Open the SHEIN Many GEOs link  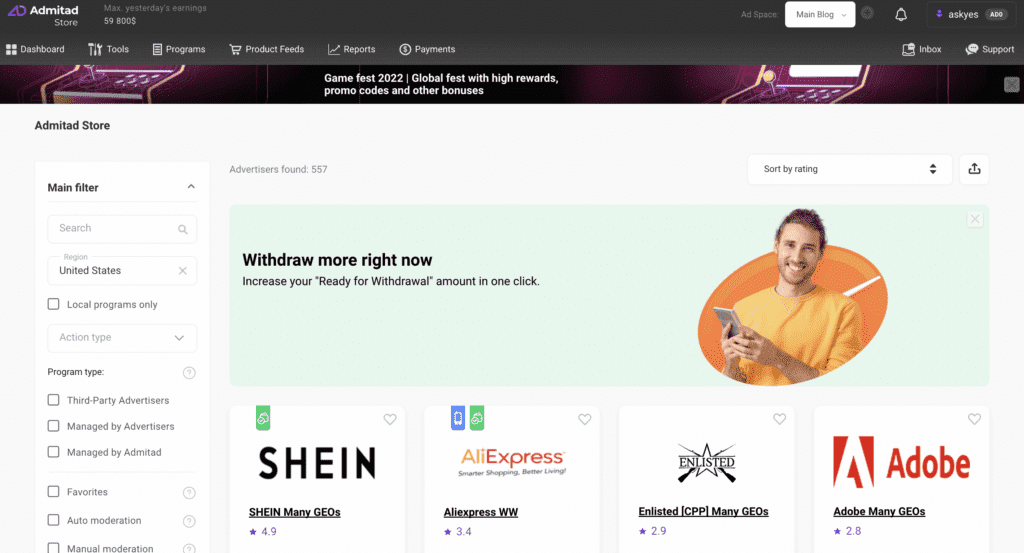click(x=295, y=512)
